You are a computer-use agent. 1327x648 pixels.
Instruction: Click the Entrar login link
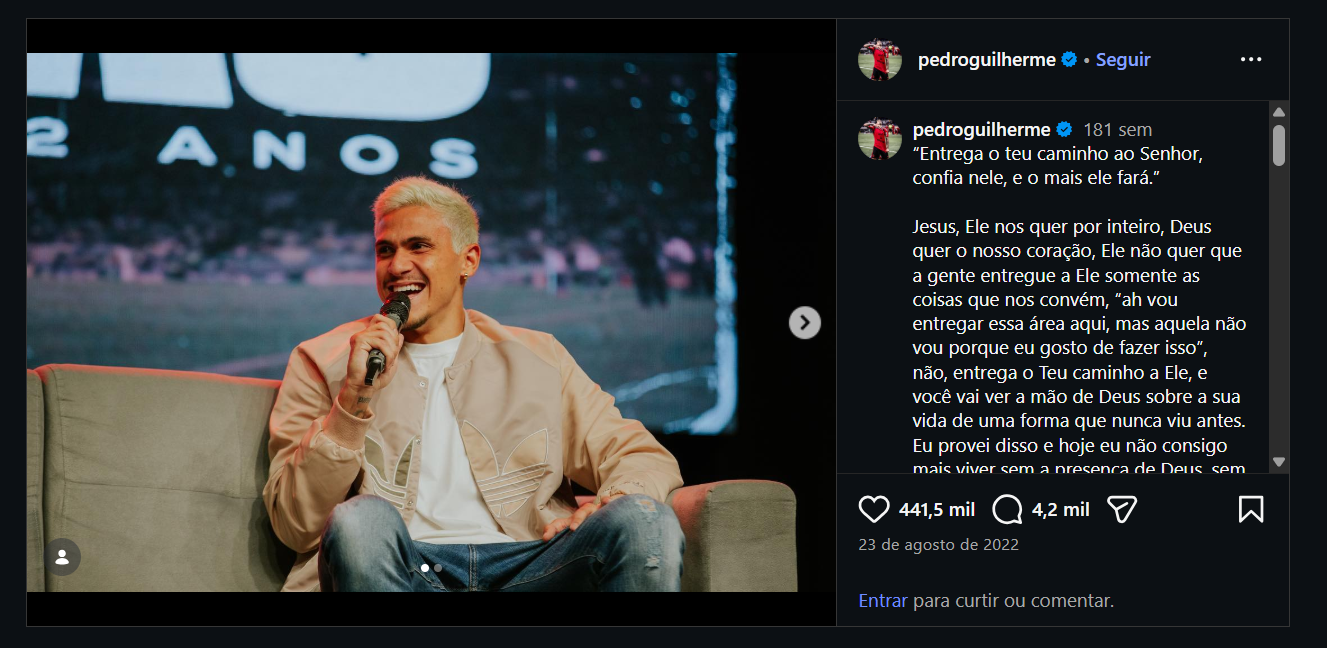tap(883, 601)
